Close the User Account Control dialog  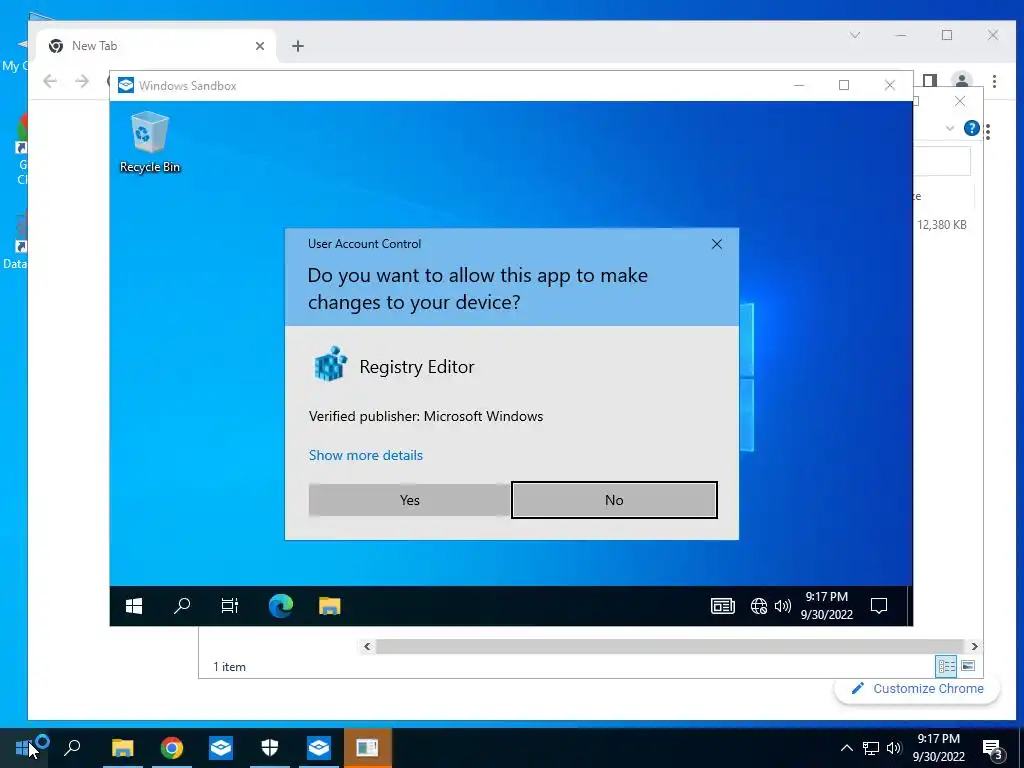click(716, 244)
